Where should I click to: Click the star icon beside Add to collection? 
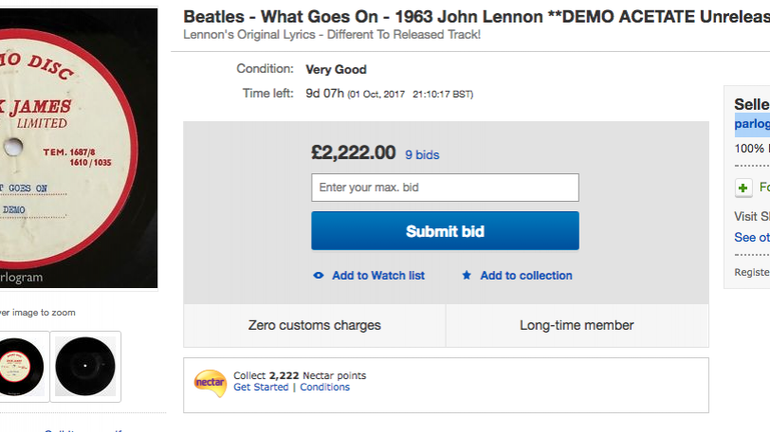pos(466,276)
